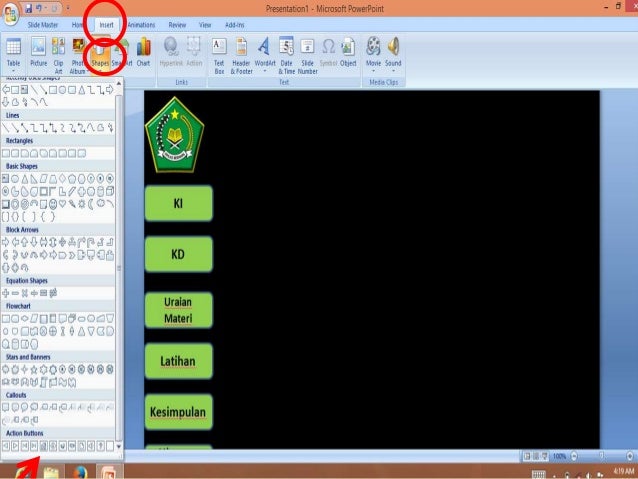Click the zoom out minus button

574,456
